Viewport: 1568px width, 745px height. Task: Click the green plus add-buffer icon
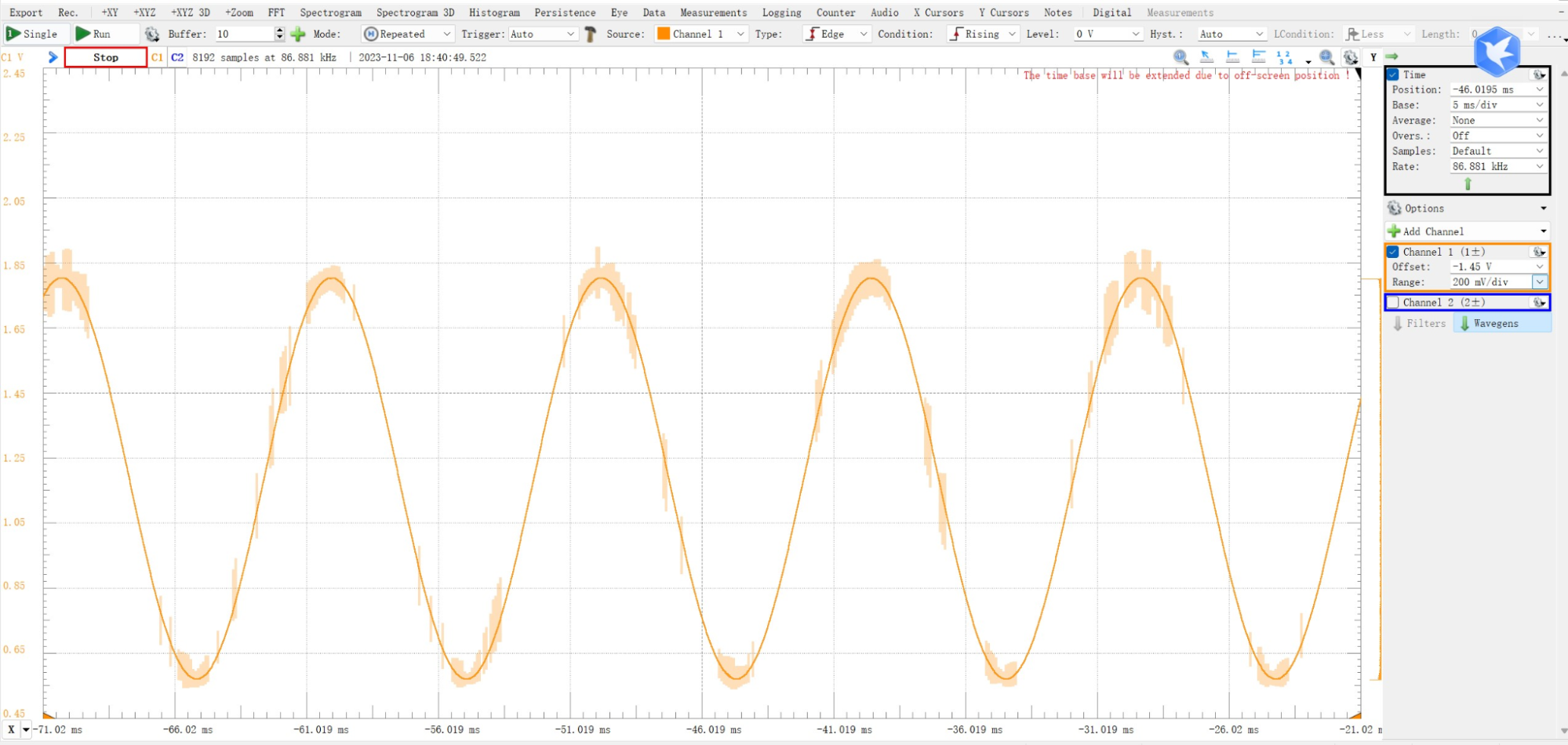298,34
